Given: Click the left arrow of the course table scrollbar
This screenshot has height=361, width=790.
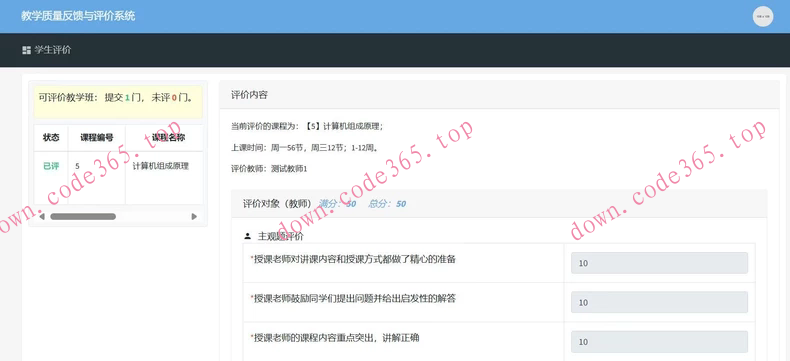Looking at the screenshot, I should (42, 216).
